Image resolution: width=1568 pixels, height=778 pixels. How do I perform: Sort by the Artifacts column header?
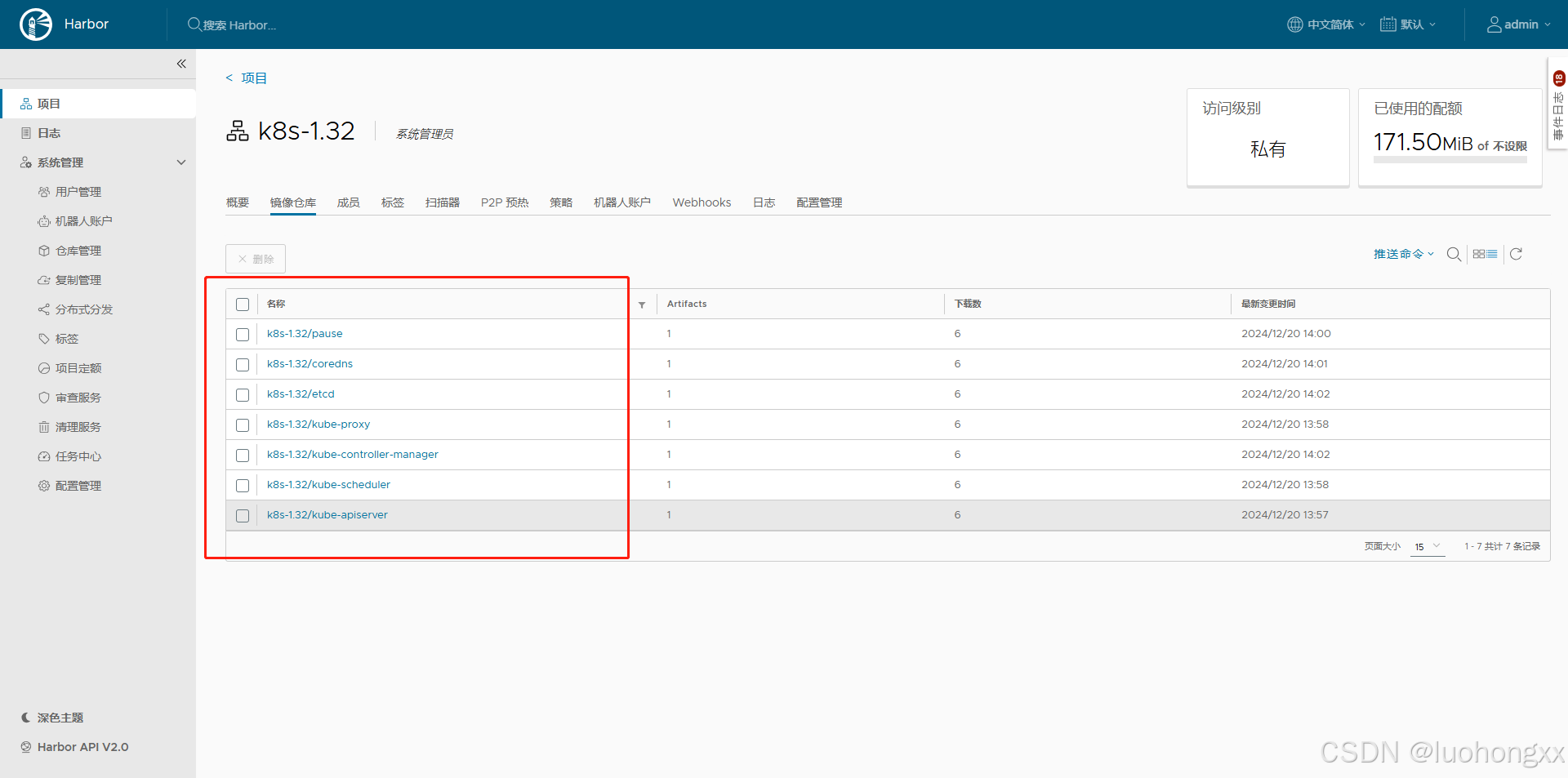point(687,304)
